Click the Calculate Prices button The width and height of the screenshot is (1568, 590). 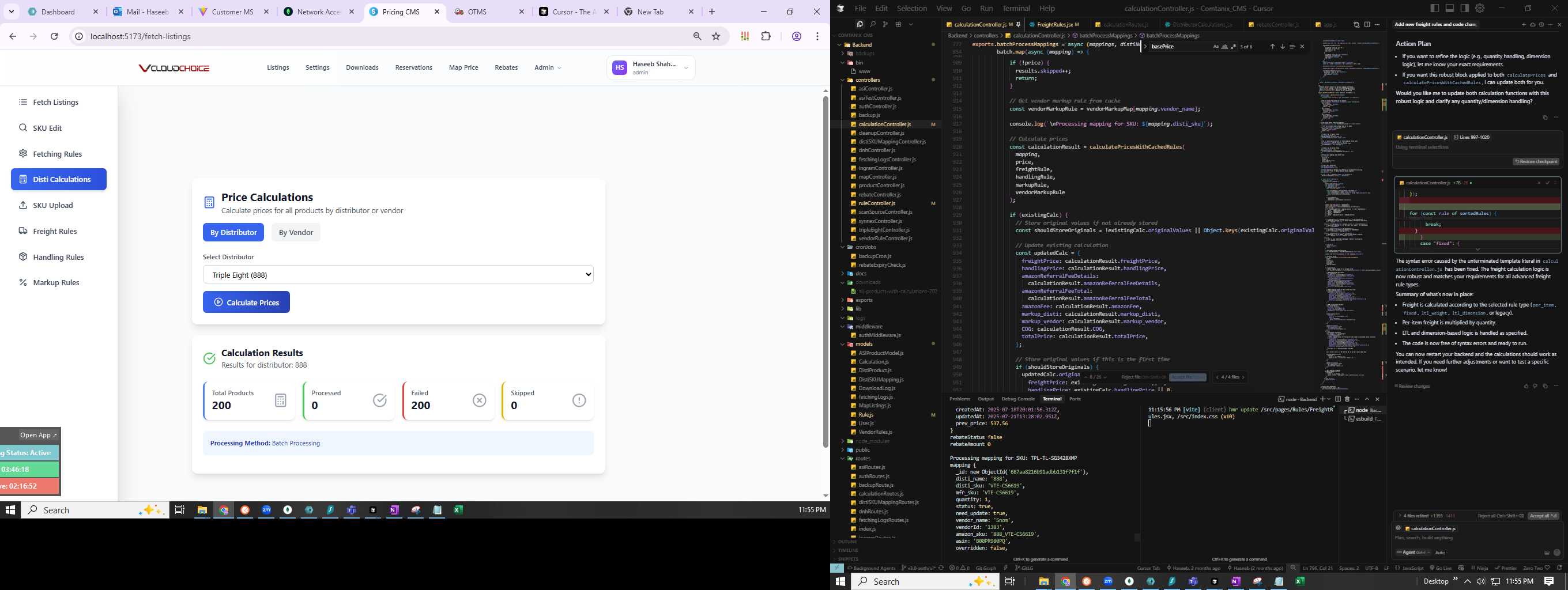click(247, 302)
